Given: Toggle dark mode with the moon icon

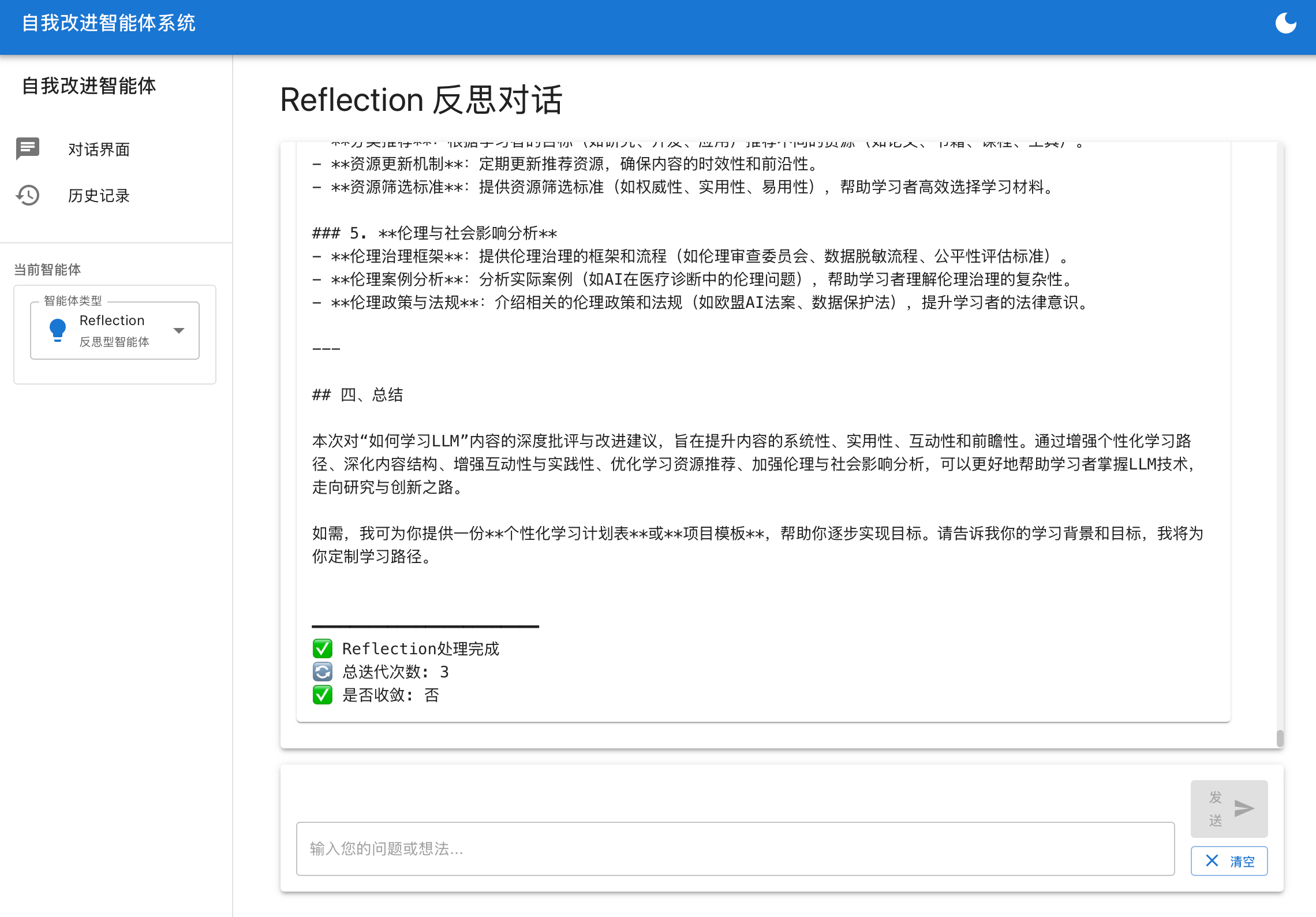Looking at the screenshot, I should click(1286, 24).
